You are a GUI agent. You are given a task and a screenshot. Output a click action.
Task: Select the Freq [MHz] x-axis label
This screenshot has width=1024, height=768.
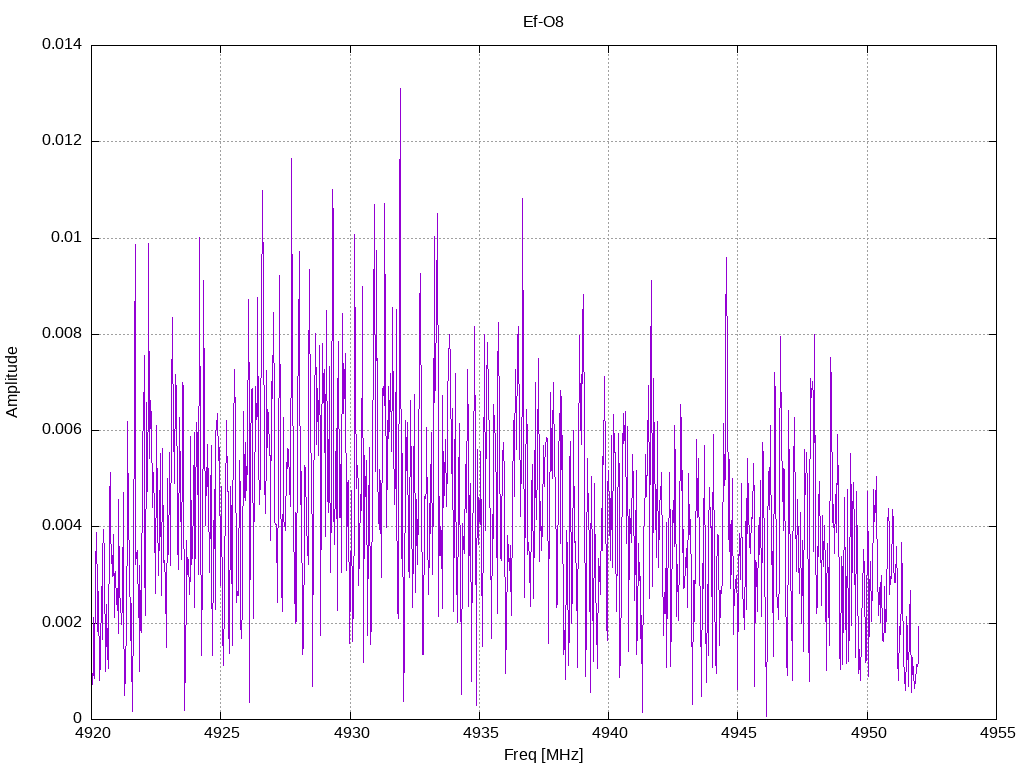coord(543,755)
